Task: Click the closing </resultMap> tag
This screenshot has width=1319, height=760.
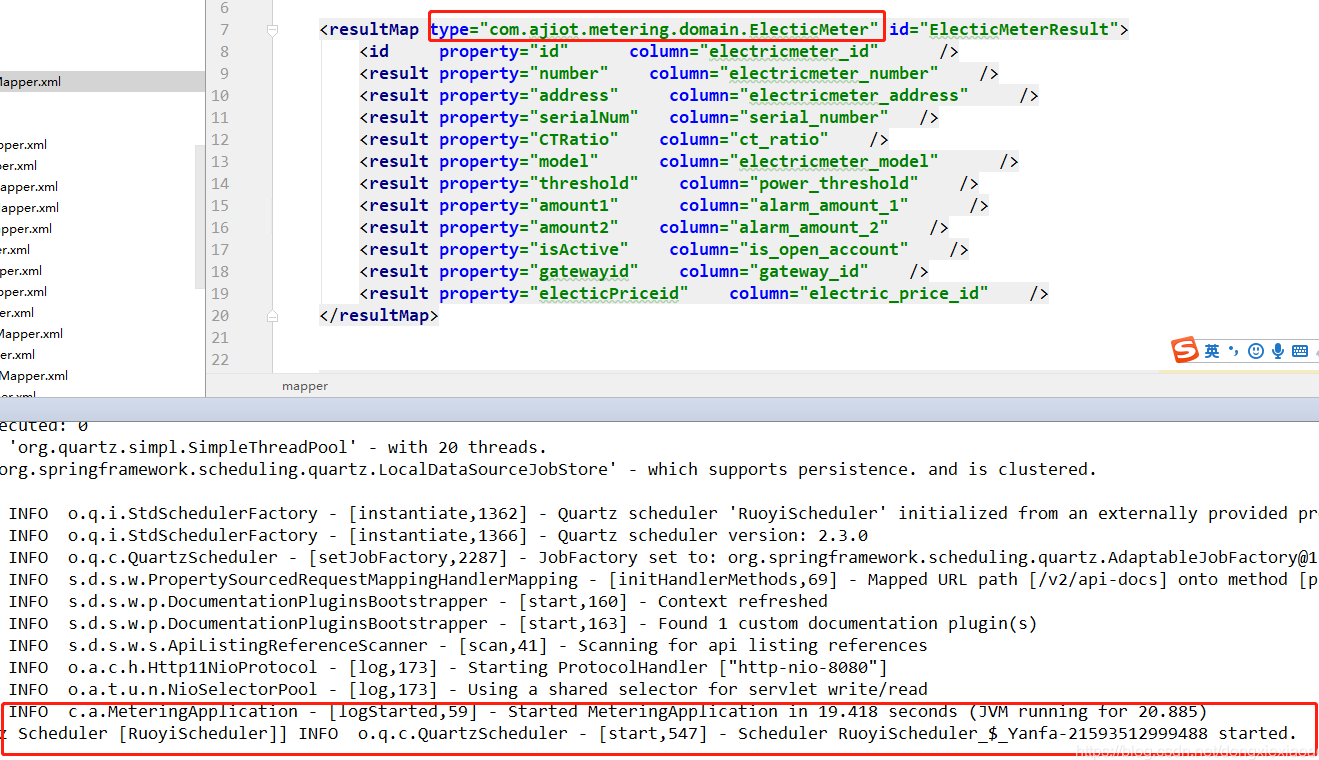Action: tap(379, 316)
